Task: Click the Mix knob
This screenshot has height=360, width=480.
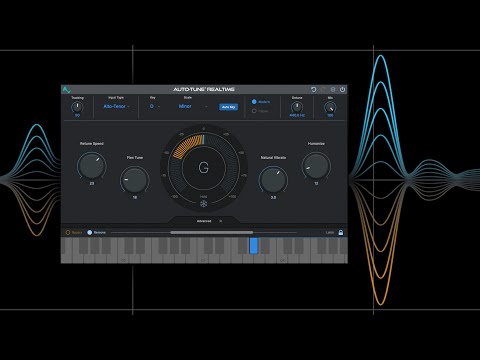Action: pyautogui.click(x=330, y=107)
